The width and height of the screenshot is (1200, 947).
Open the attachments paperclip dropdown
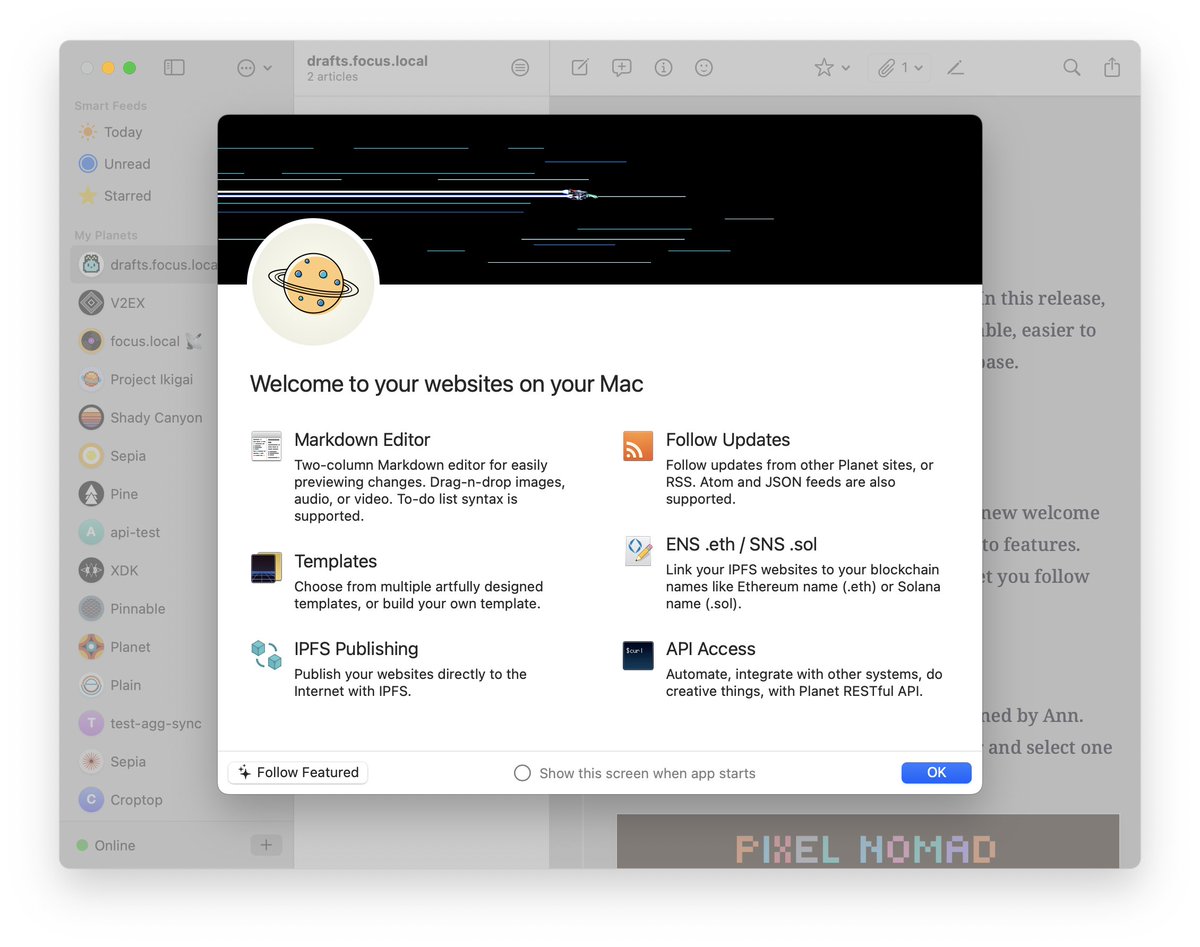point(899,68)
